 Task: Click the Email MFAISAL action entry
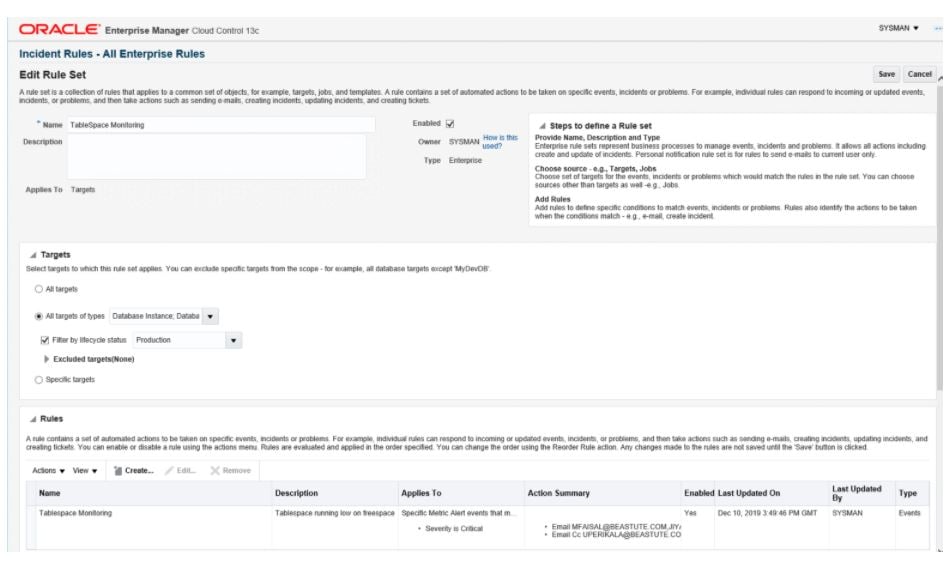(x=616, y=527)
